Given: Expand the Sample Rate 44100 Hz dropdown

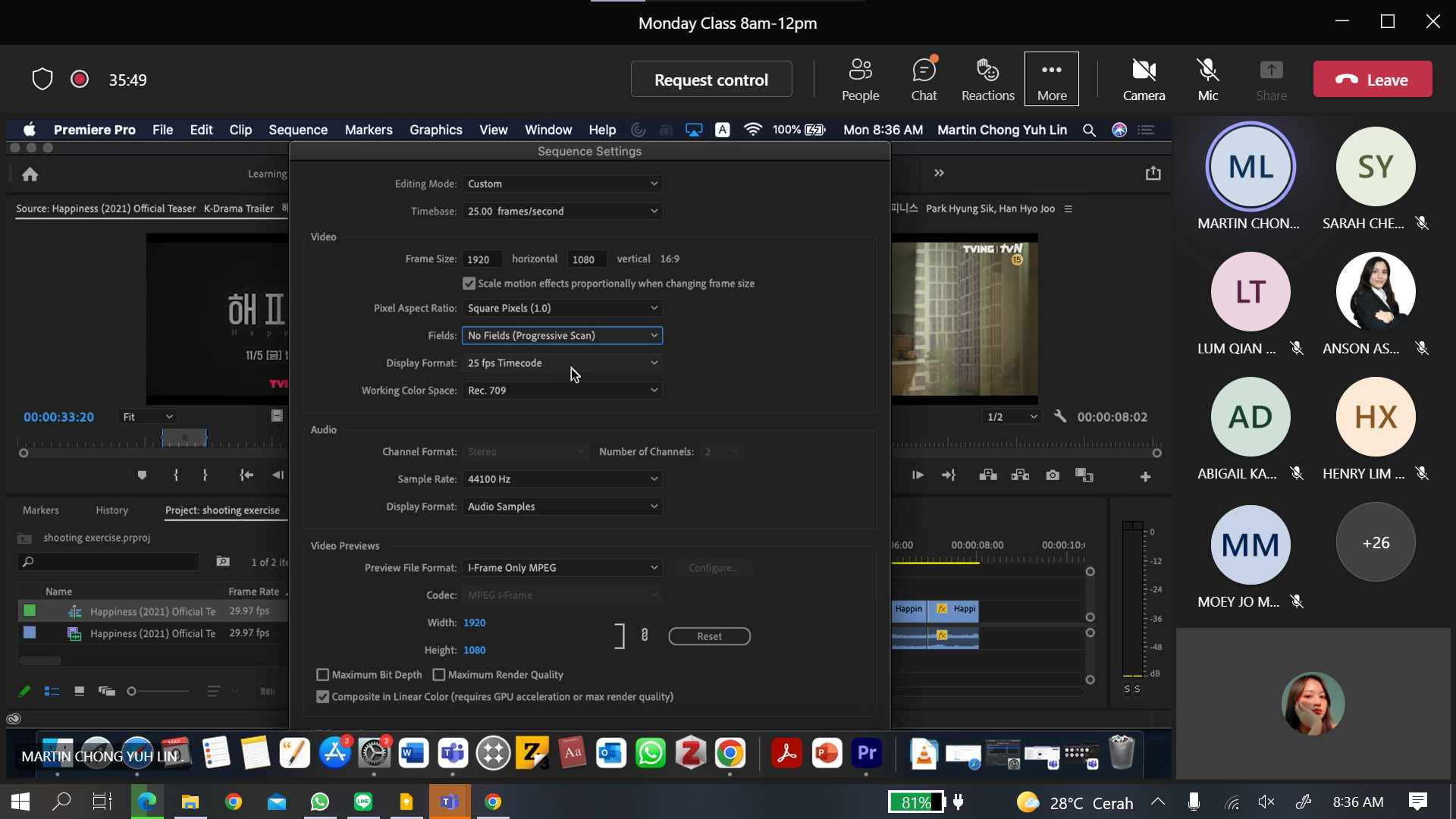Looking at the screenshot, I should (562, 479).
